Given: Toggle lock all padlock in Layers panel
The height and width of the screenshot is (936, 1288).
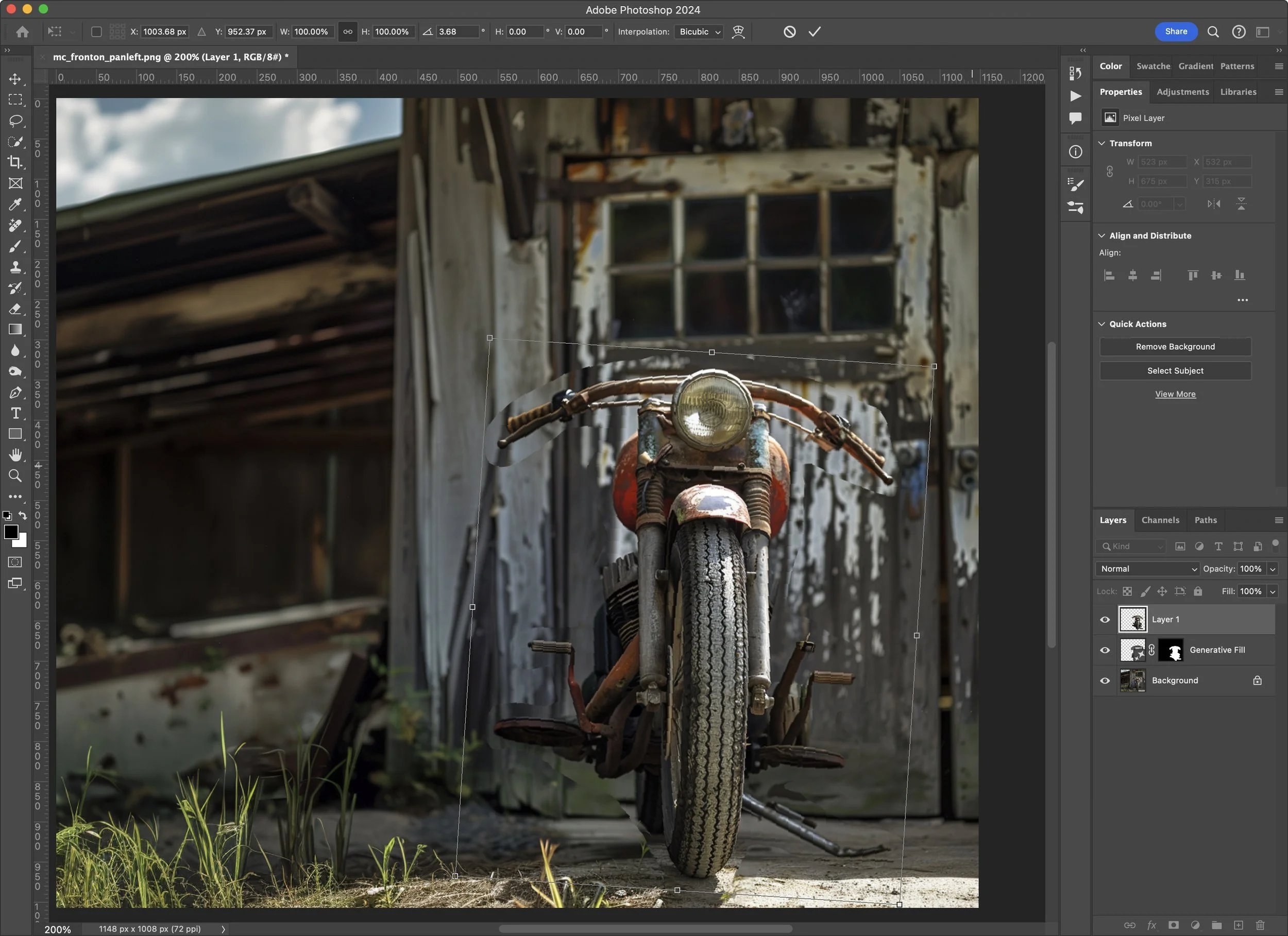Looking at the screenshot, I should (x=1198, y=591).
